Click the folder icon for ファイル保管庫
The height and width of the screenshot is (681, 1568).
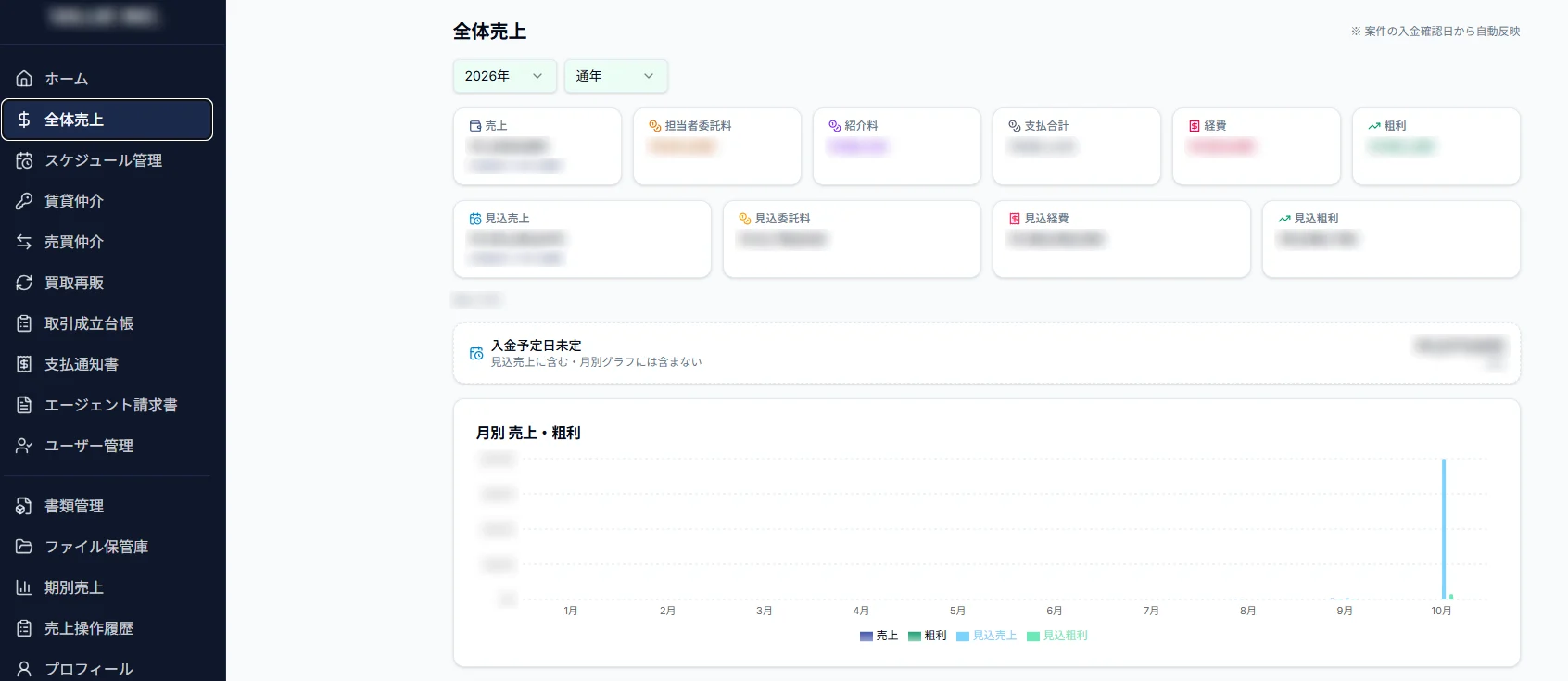(x=24, y=547)
